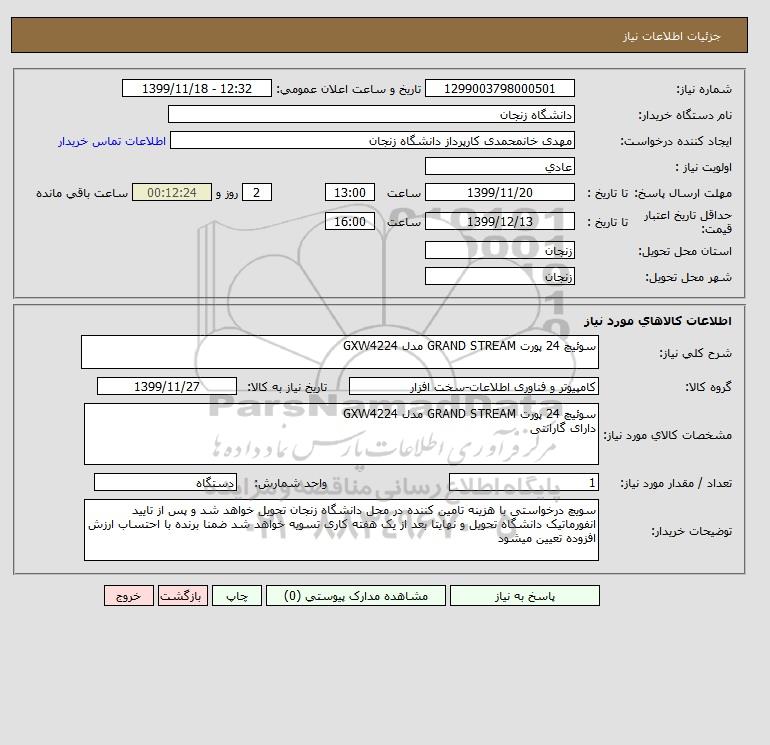Click the label حداقل تاریخ اعتبار قیمت

tap(688, 222)
